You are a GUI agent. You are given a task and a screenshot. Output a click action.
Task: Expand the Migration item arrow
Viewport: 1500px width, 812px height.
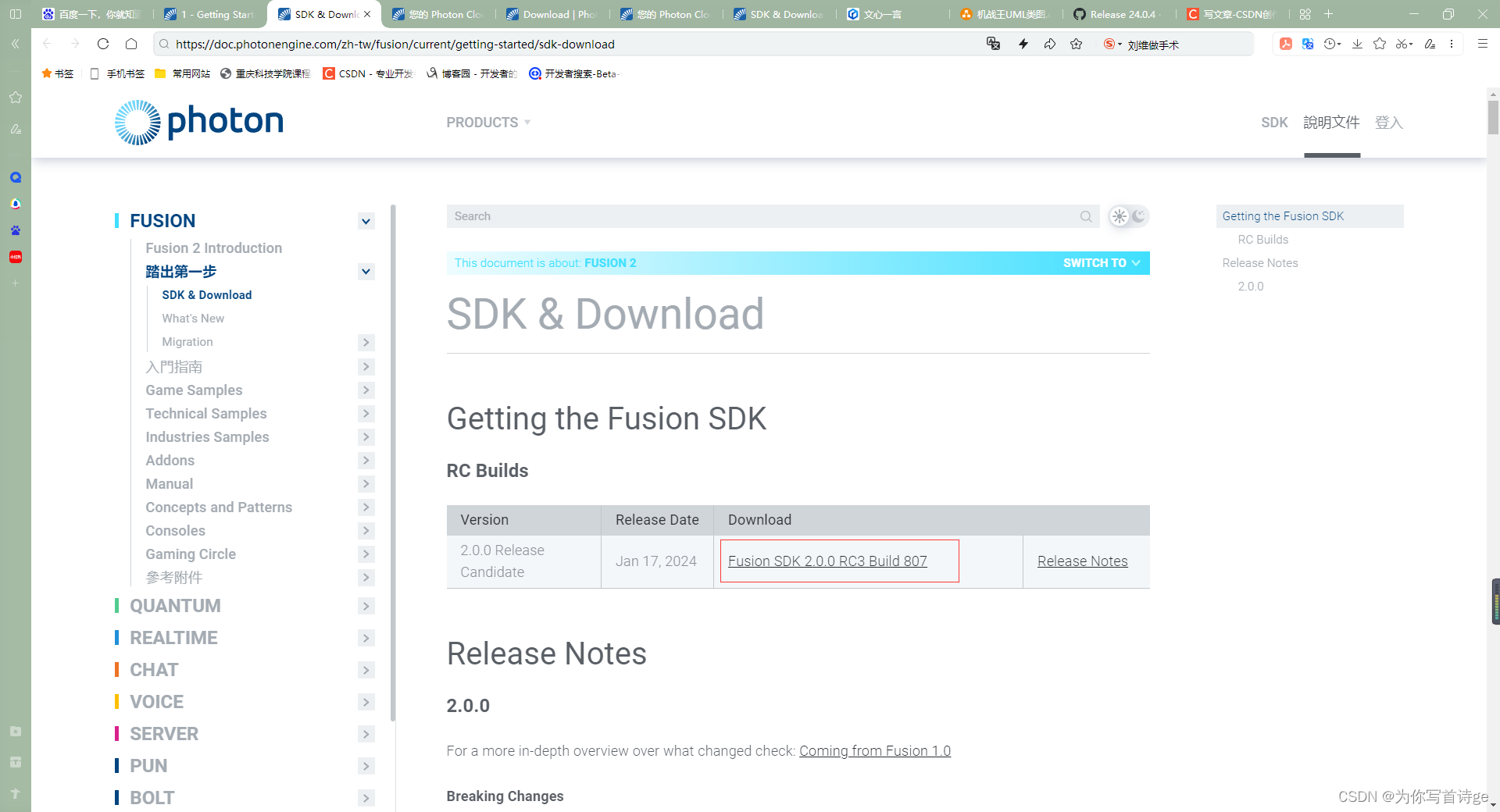[x=366, y=342]
